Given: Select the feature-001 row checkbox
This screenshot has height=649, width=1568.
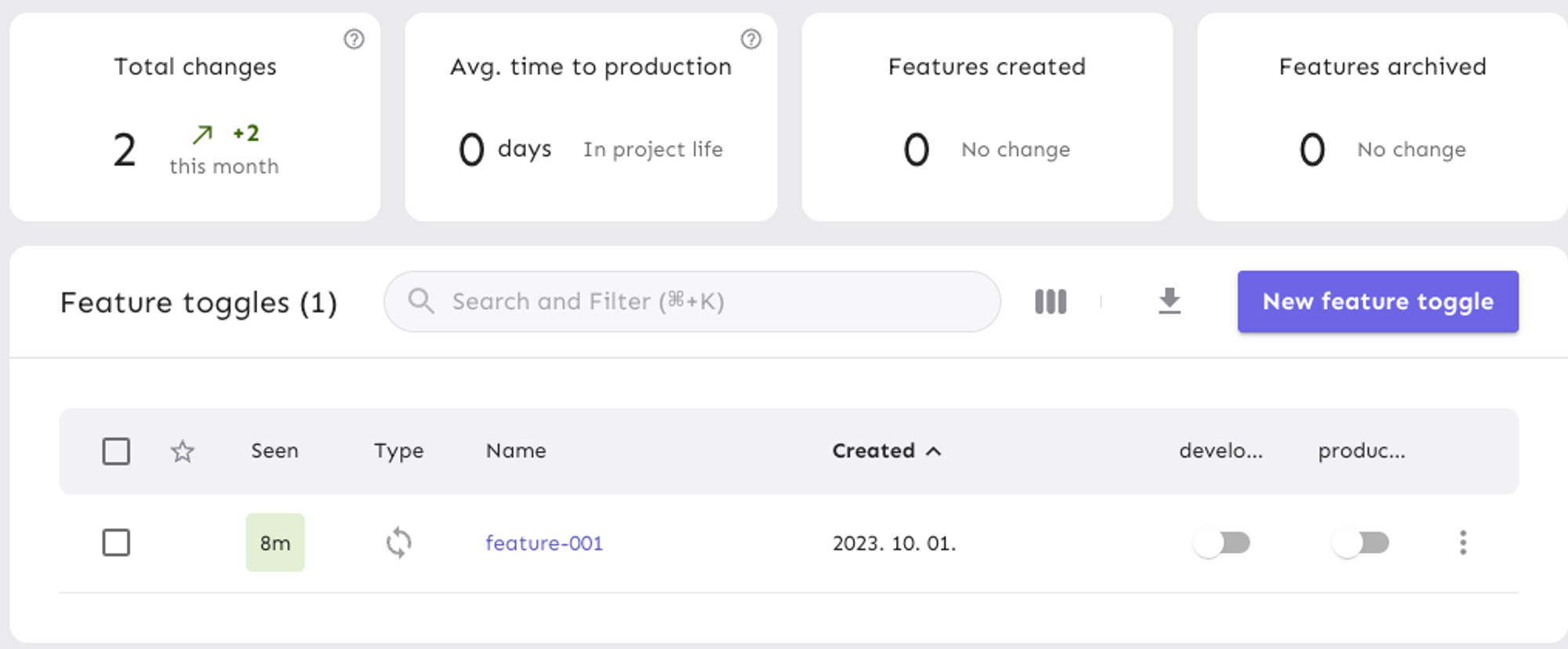Looking at the screenshot, I should pos(116,542).
